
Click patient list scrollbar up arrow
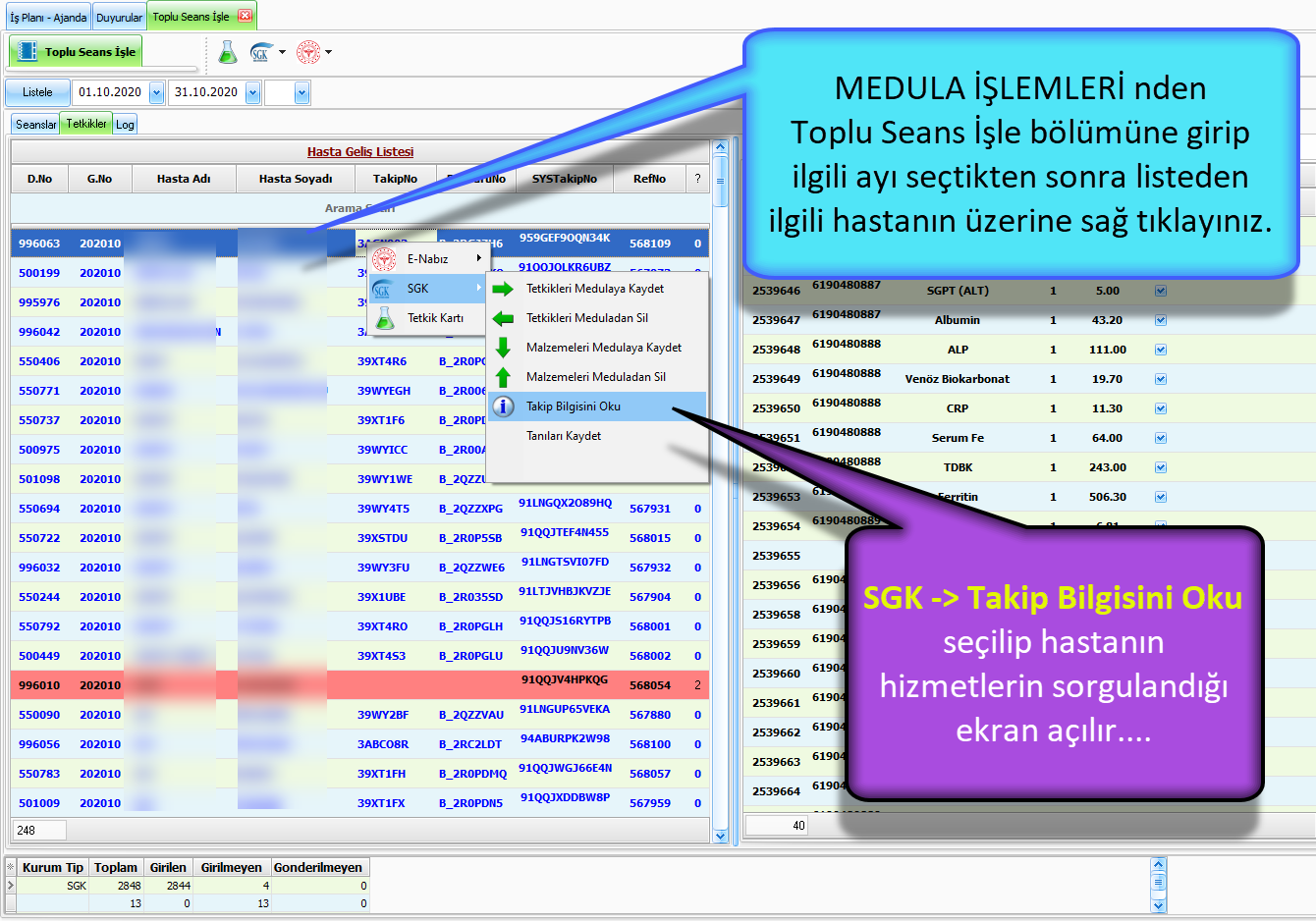(x=720, y=147)
